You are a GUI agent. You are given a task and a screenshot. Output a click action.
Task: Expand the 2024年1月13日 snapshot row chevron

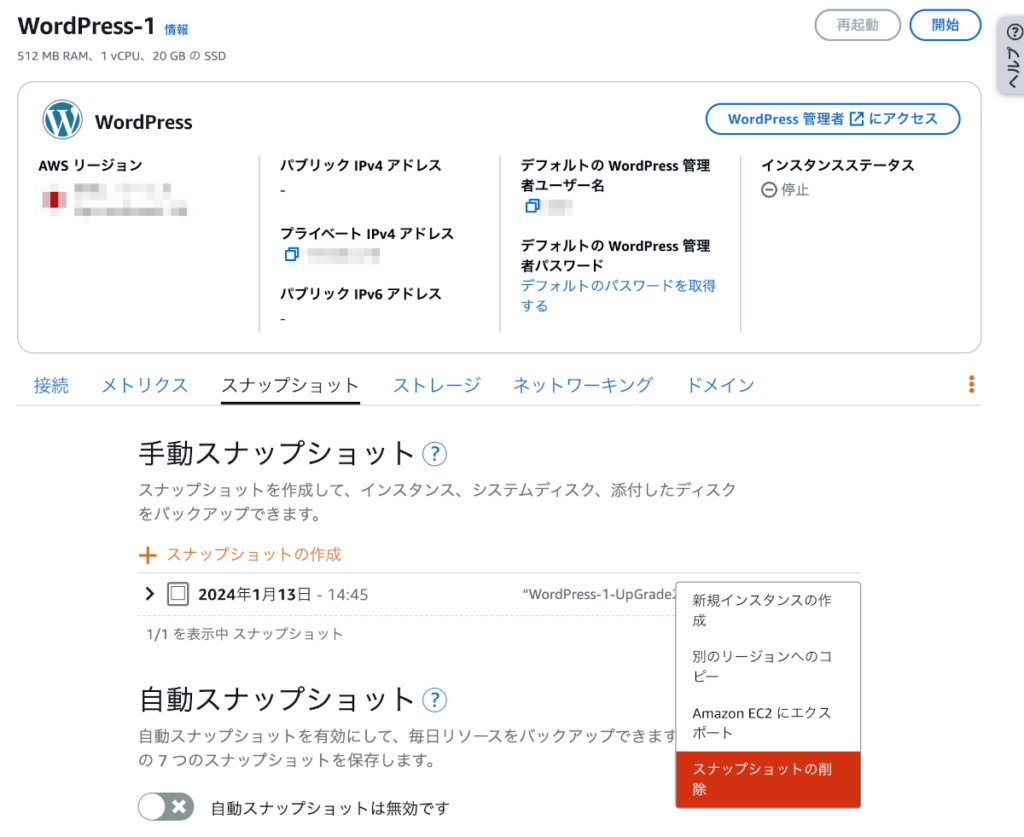150,593
